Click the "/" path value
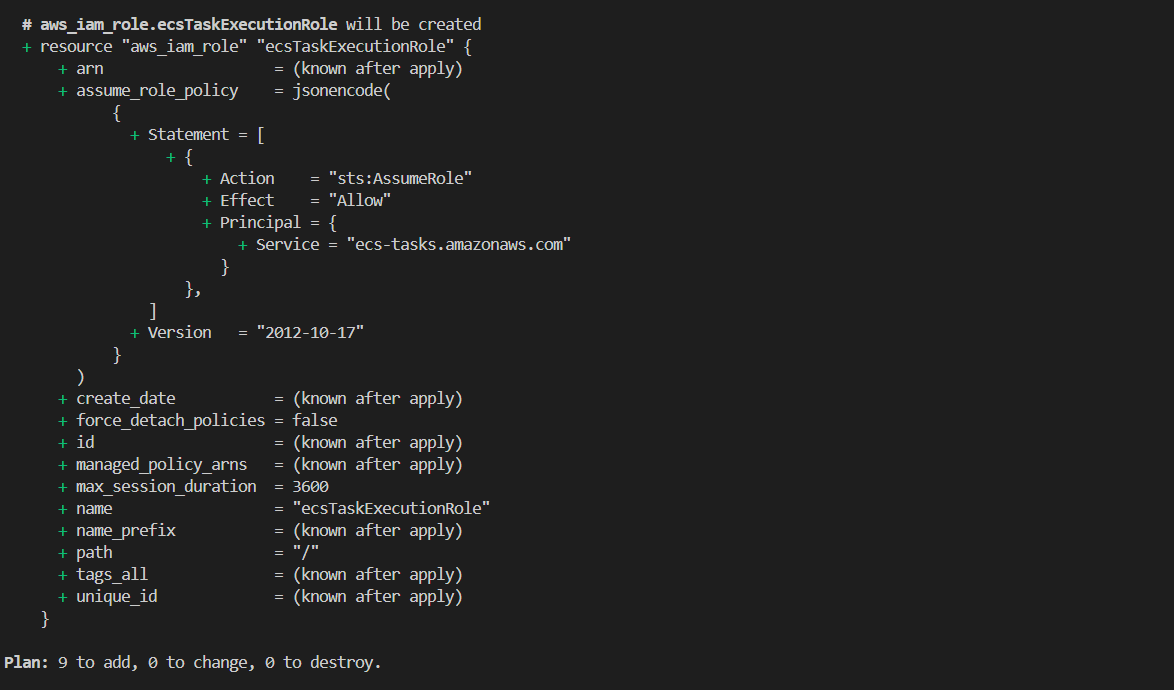The width and height of the screenshot is (1174, 690). (306, 552)
